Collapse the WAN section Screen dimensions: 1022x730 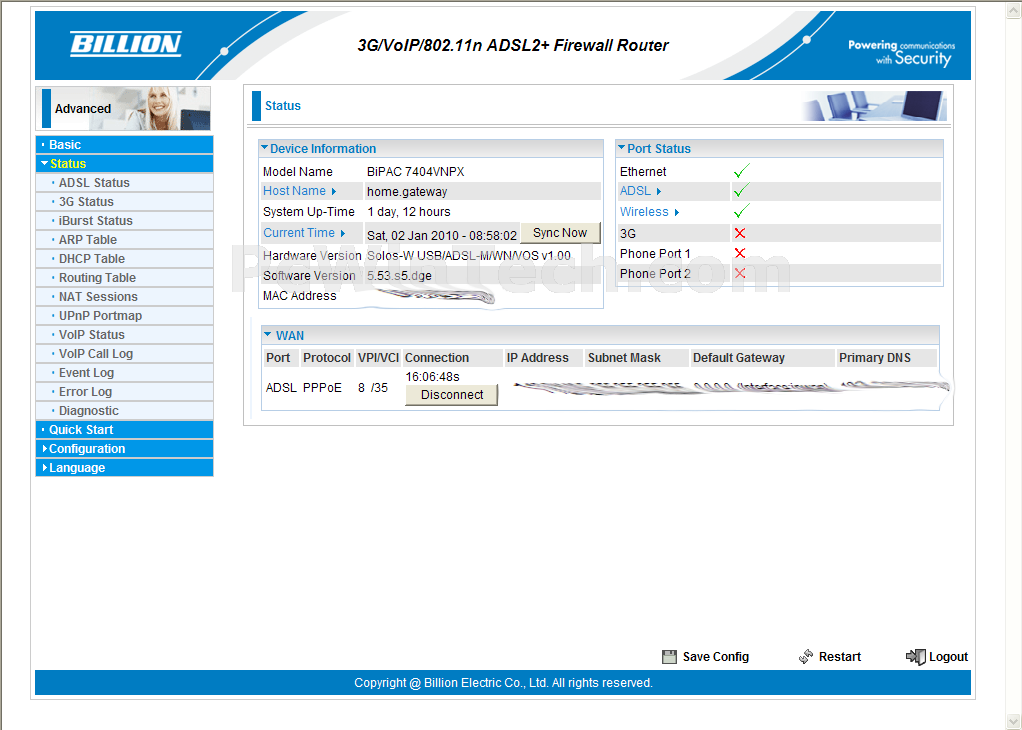pos(267,335)
